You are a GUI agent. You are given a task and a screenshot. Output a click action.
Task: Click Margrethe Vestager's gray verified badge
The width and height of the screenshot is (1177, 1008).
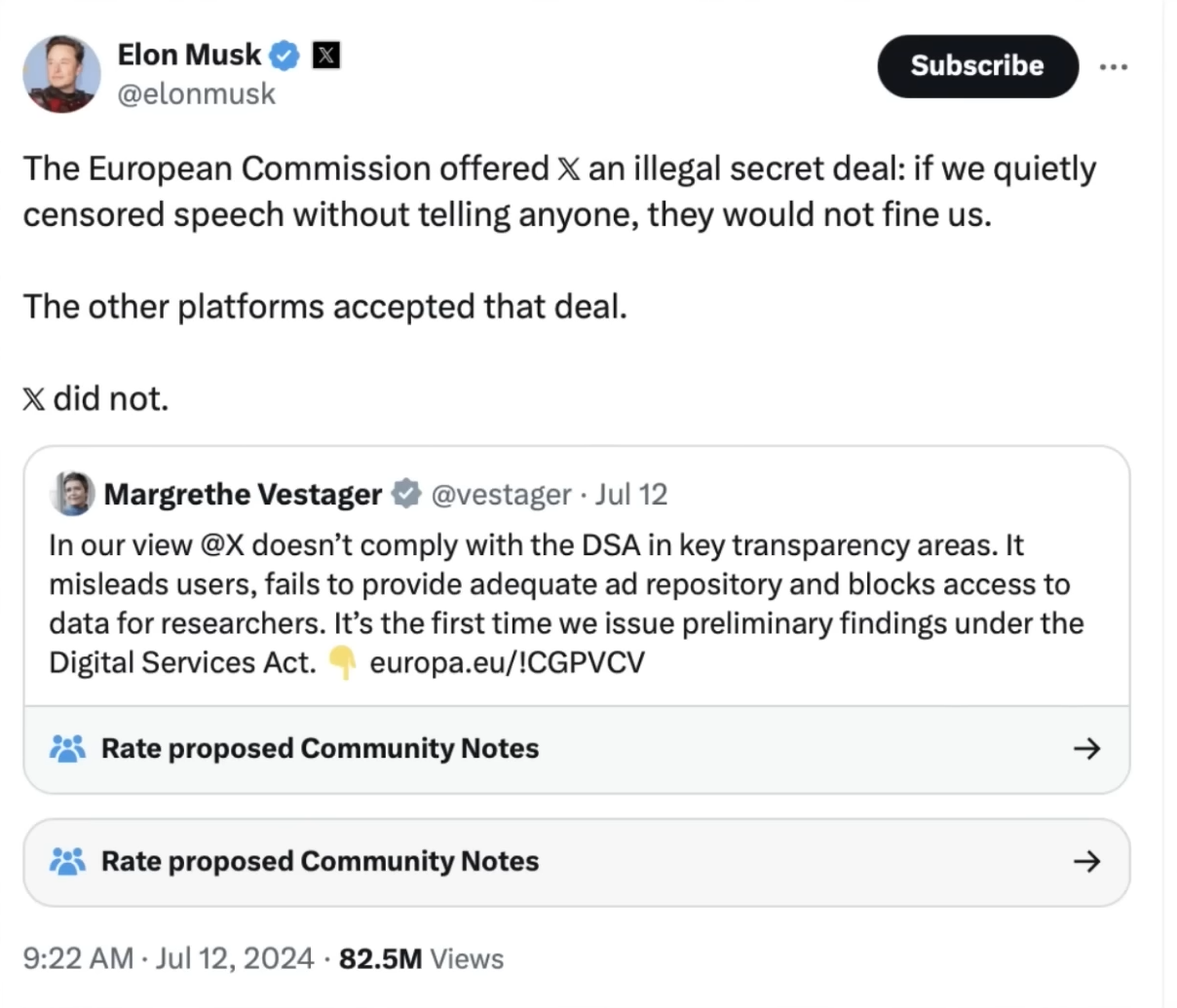[x=405, y=494]
